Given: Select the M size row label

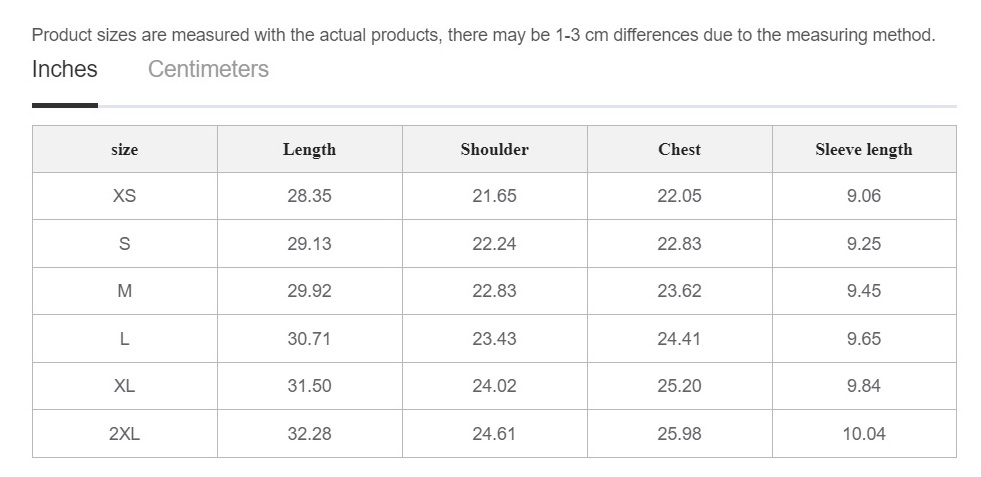Looking at the screenshot, I should [x=125, y=291].
